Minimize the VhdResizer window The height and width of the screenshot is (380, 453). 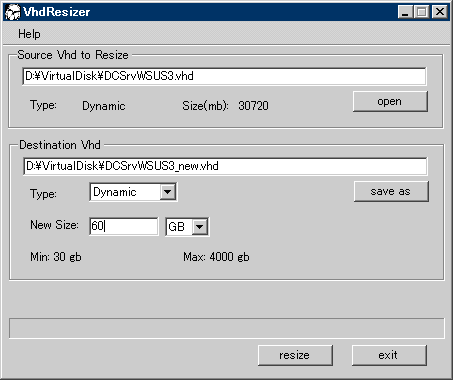click(x=406, y=12)
